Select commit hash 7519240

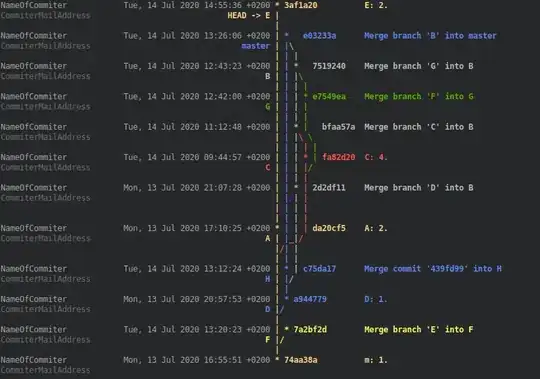coord(329,66)
